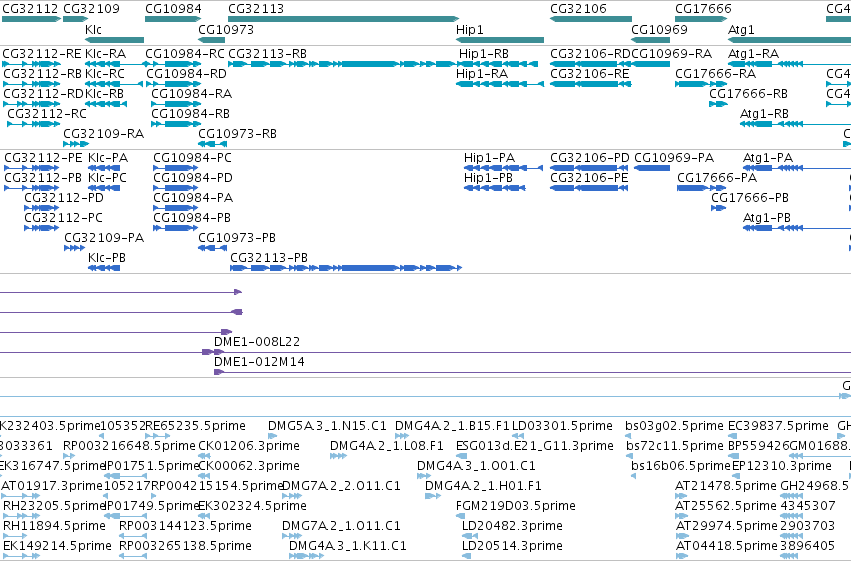Viewport: 851px width, 561px height.
Task: Select protein Hip1-PB
Action: click(x=494, y=188)
